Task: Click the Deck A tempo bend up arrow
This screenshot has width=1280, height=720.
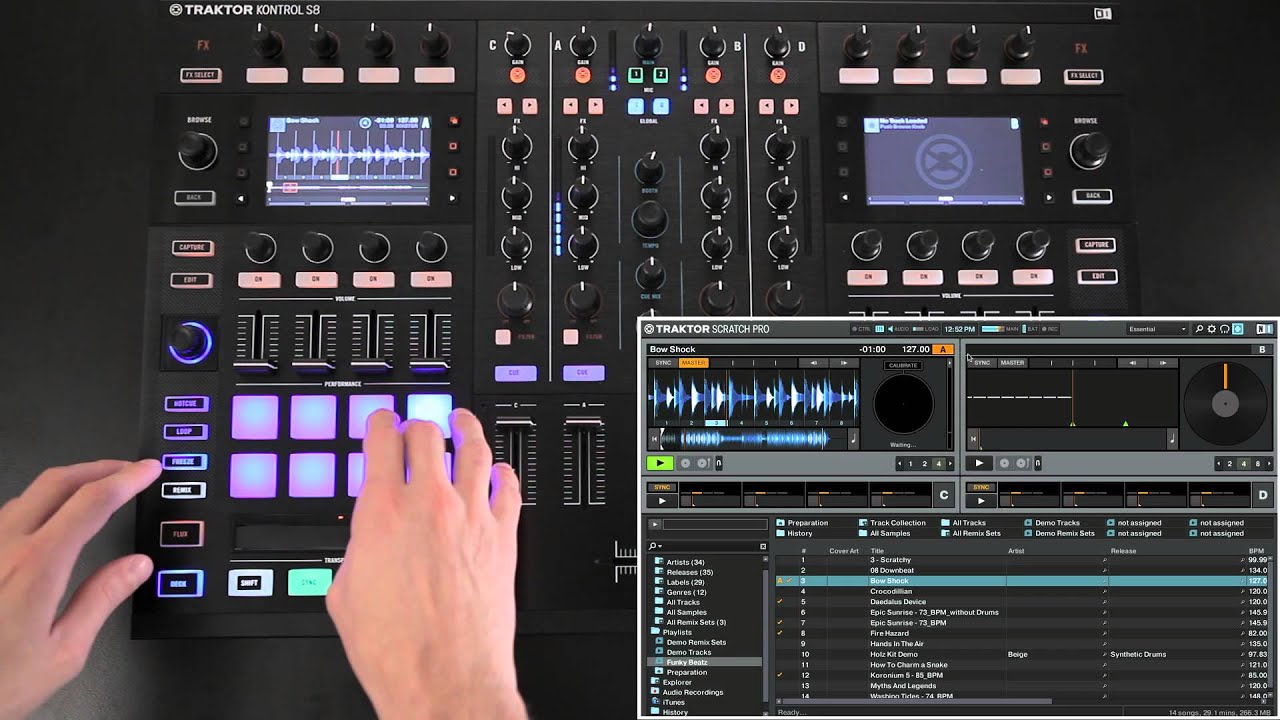Action: pyautogui.click(x=844, y=363)
